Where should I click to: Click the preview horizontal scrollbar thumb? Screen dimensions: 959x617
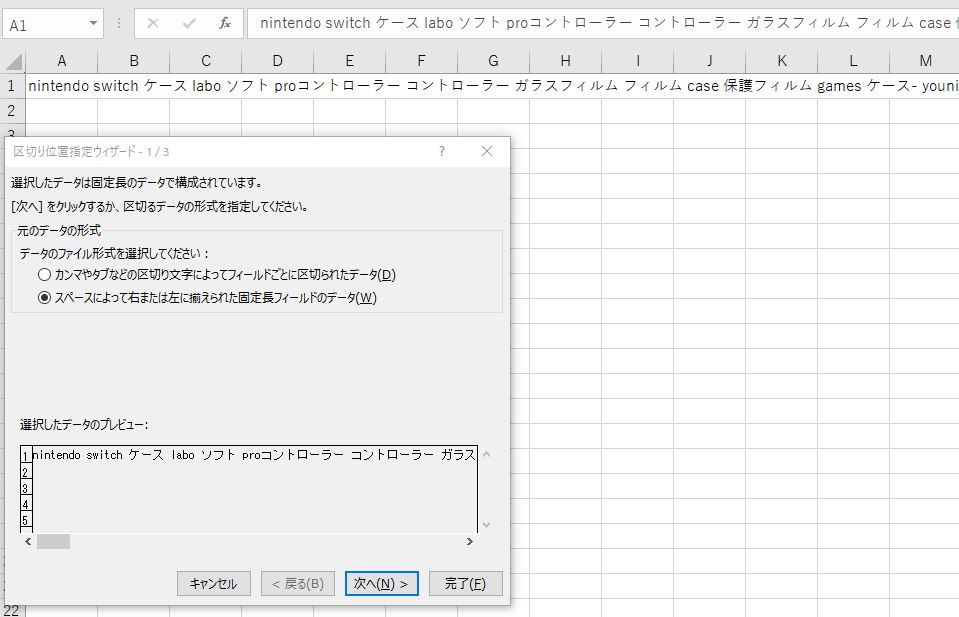53,542
